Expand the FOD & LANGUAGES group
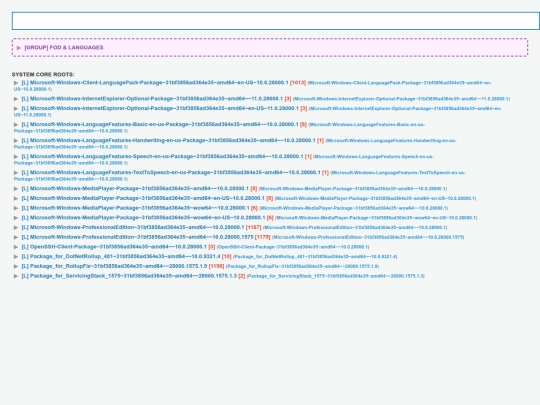The width and height of the screenshot is (540, 405). [x=19, y=48]
